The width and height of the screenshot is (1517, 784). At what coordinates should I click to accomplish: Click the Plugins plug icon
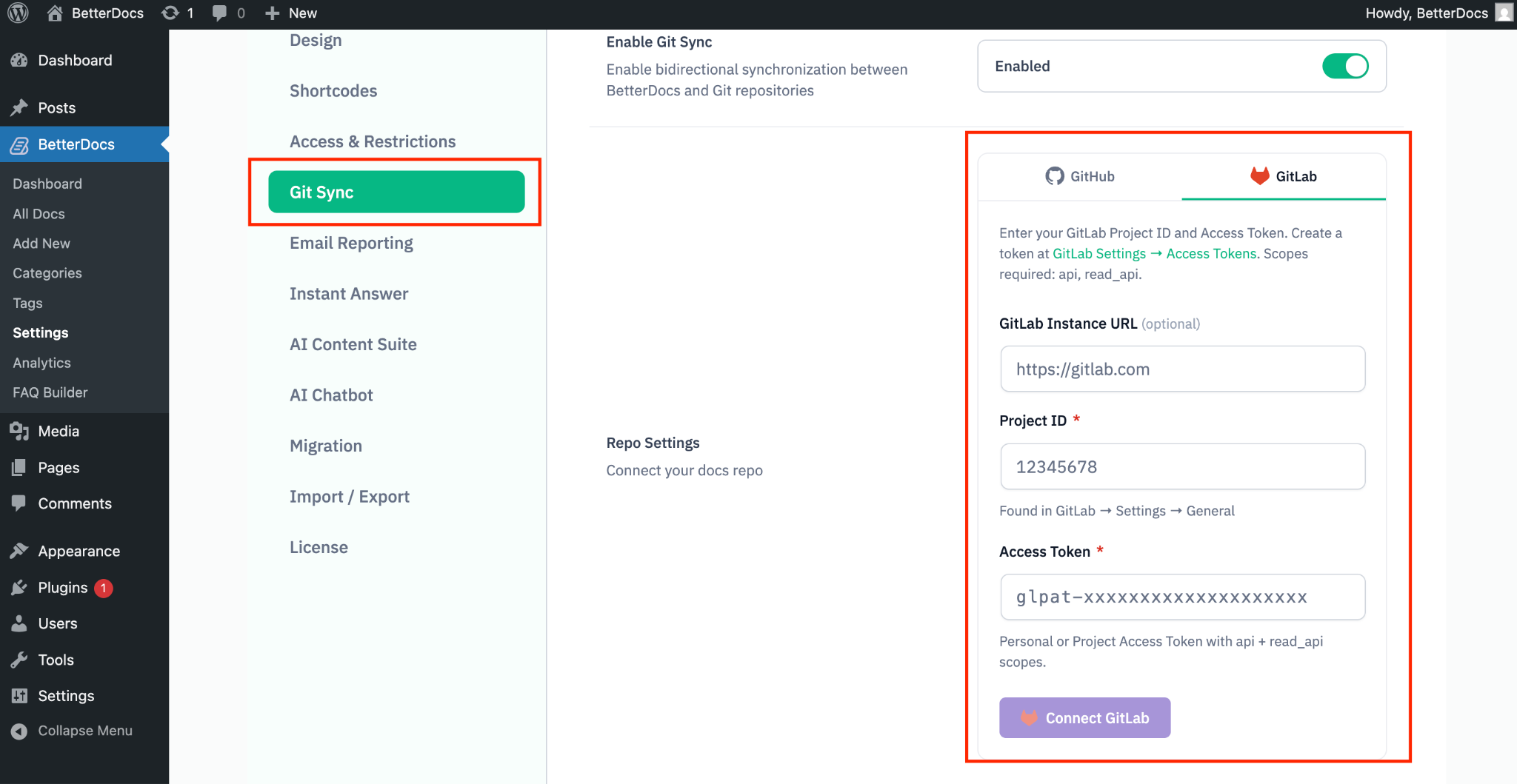(x=19, y=588)
